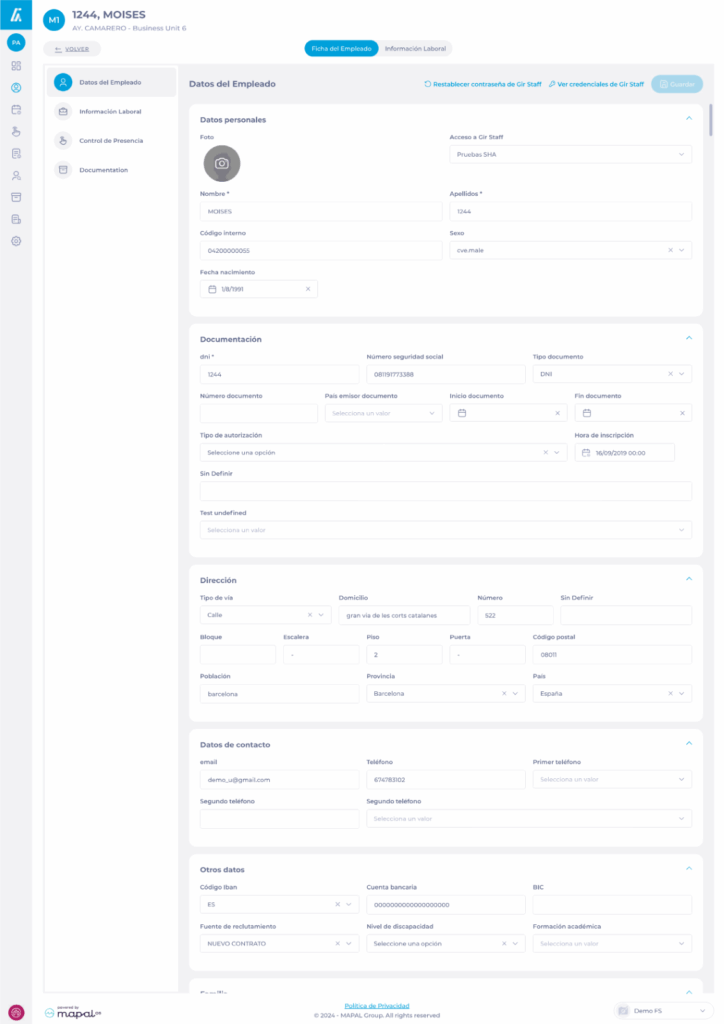Viewport: 724px width, 1024px height.
Task: Open the dashboard grid icon in sidebar
Action: click(16, 66)
